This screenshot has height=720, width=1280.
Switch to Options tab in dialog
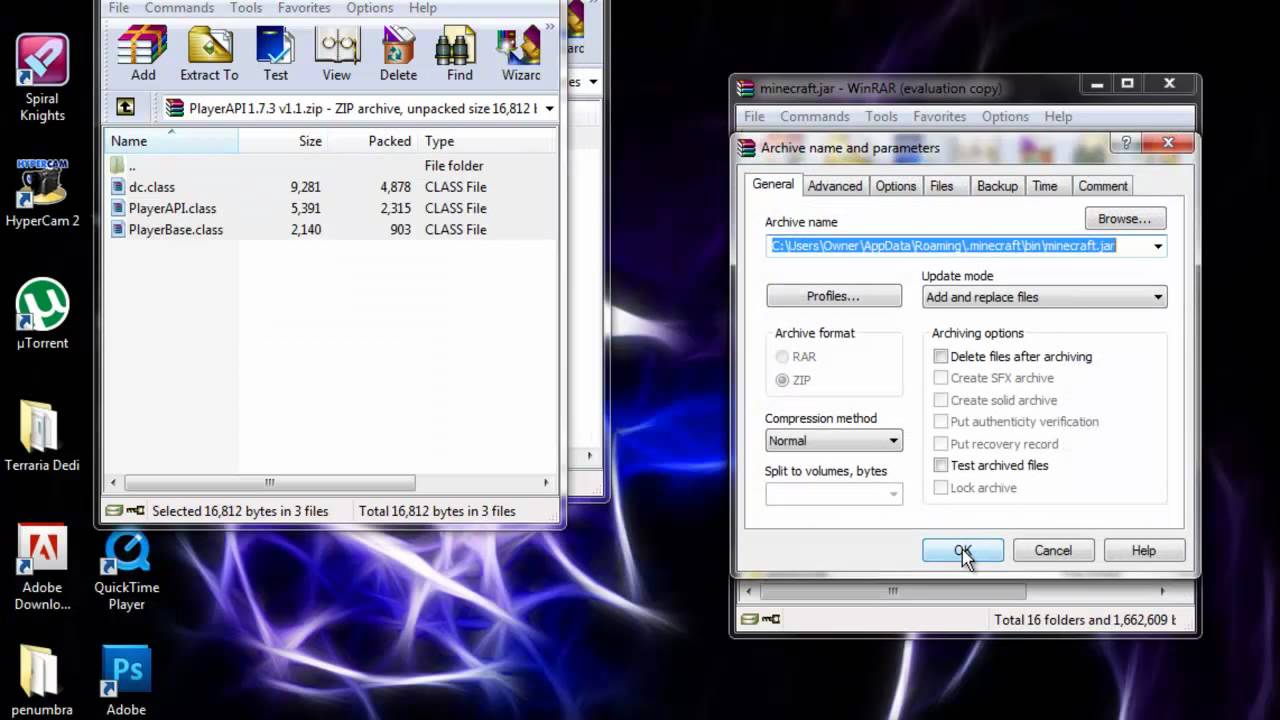tap(895, 186)
